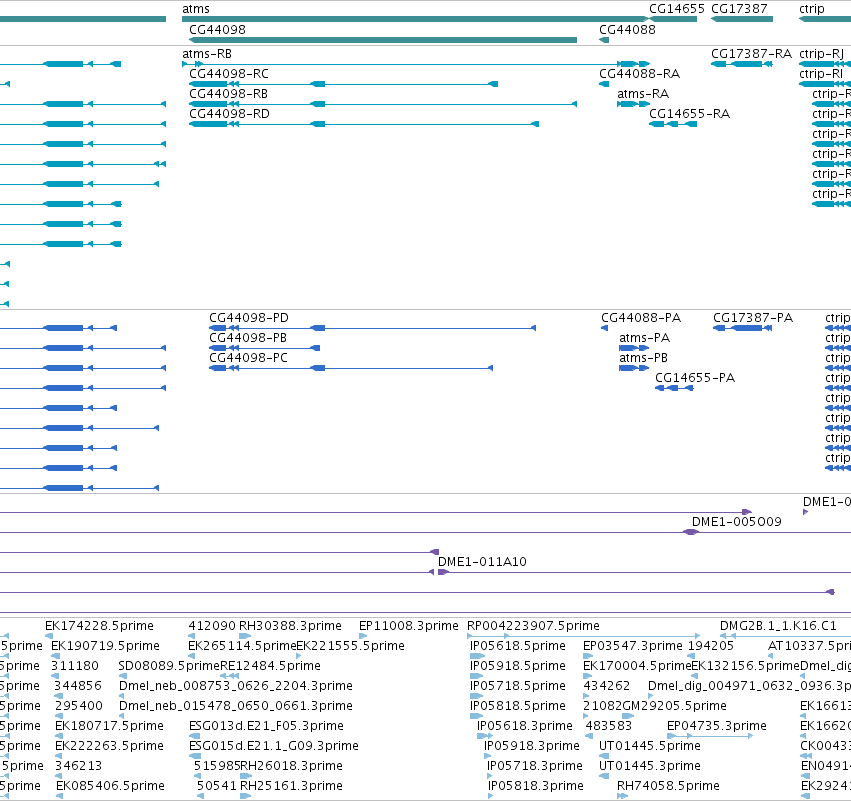Click the atms gene label

pyautogui.click(x=195, y=9)
